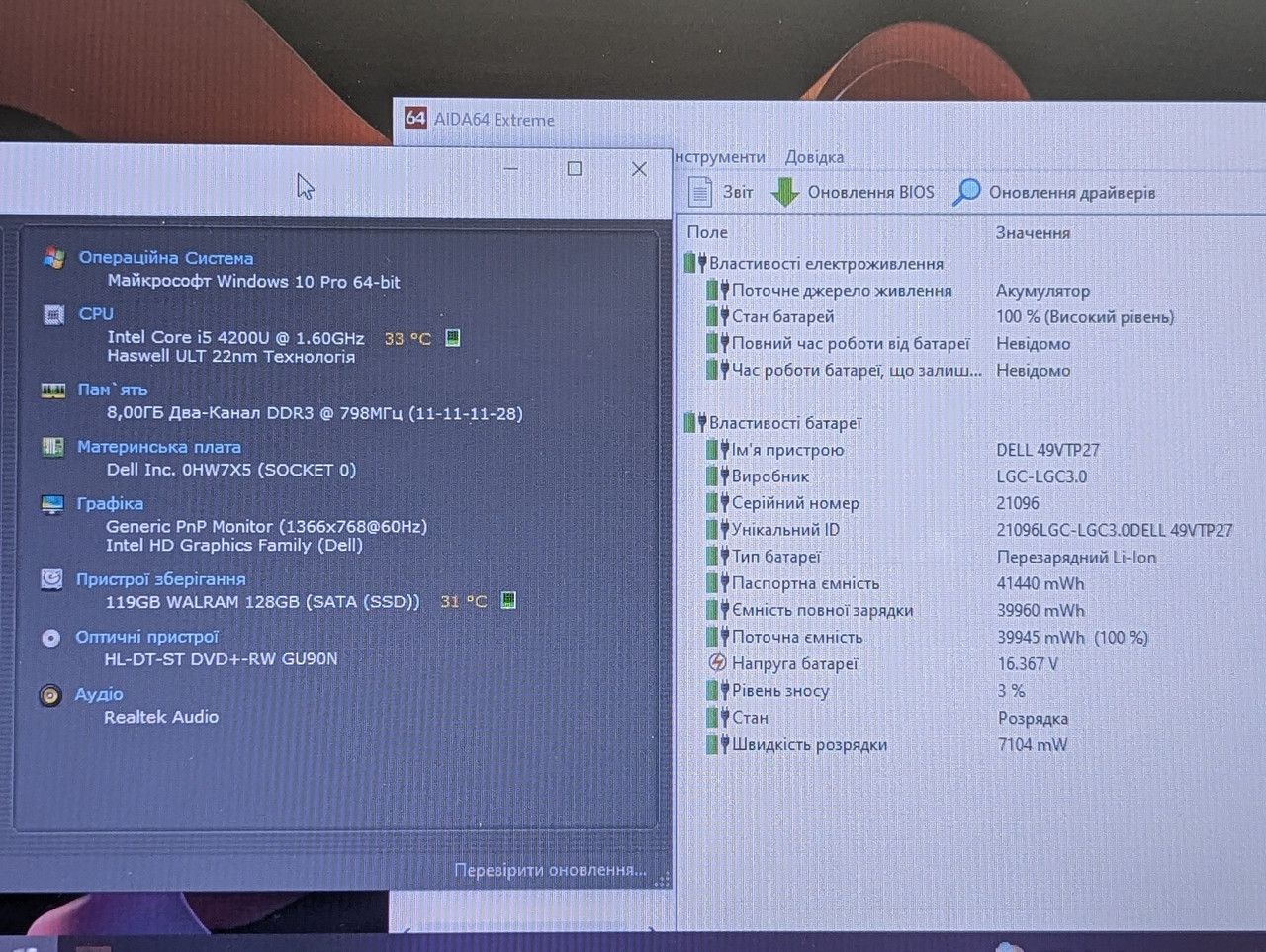Click the Оновлення BIOS toolbar label
The image size is (1266, 952).
pyautogui.click(x=870, y=192)
